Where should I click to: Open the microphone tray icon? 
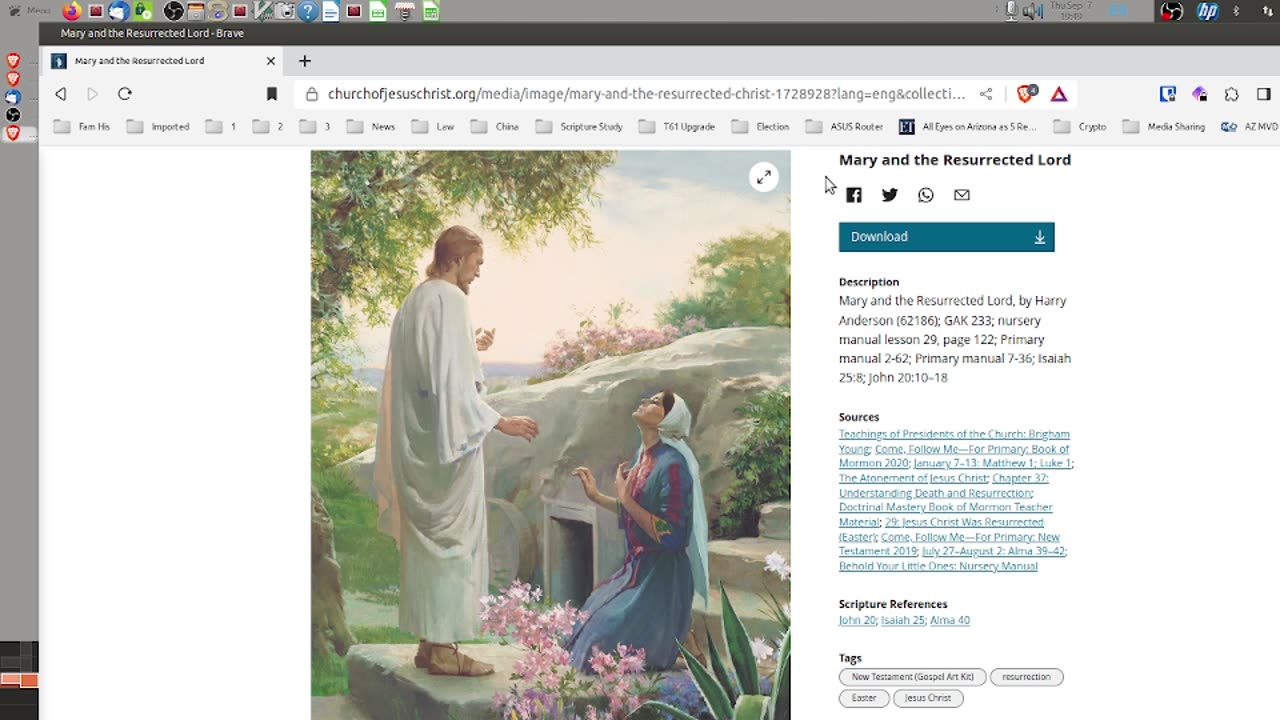1011,11
